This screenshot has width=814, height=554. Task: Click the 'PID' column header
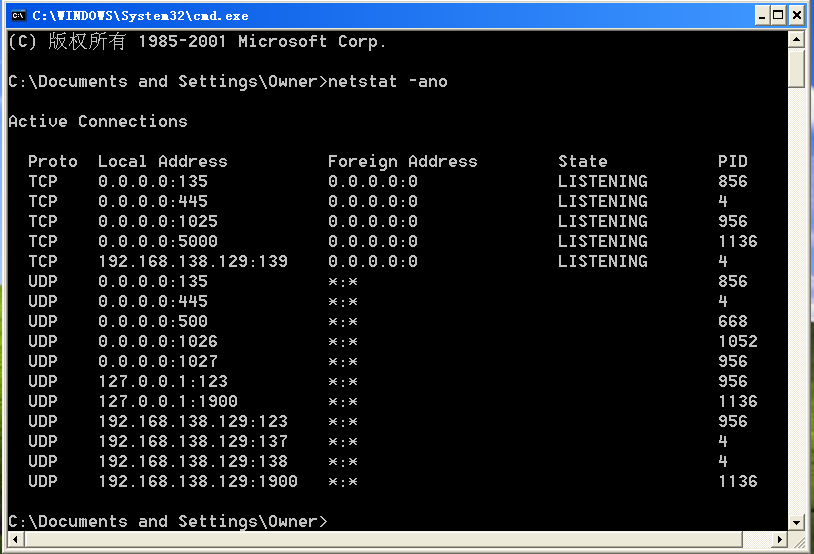[x=732, y=161]
